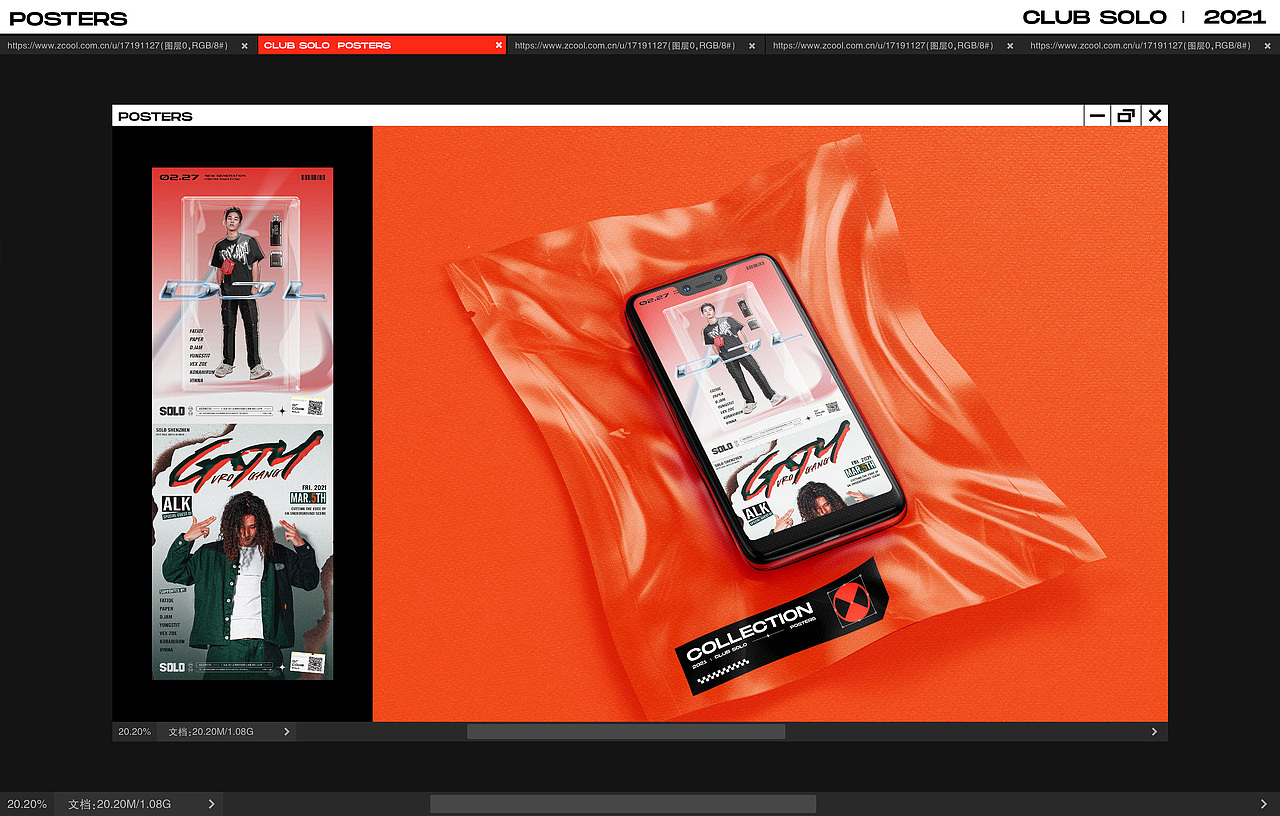Viewport: 1280px width, 816px height.
Task: Switch to the CLUB SOLO POSTERS tab
Action: click(x=381, y=45)
